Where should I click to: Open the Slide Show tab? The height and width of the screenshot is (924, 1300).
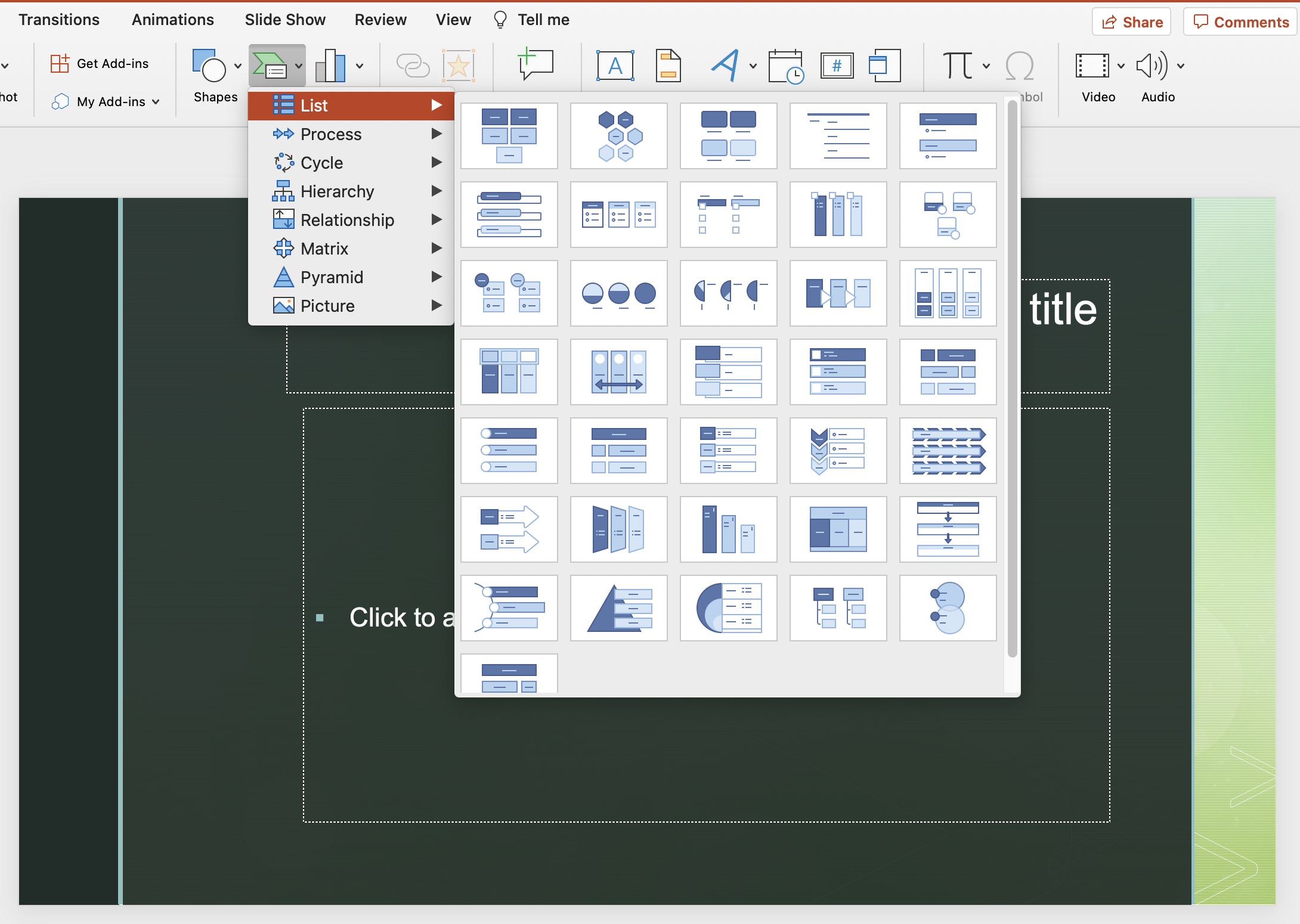point(285,20)
